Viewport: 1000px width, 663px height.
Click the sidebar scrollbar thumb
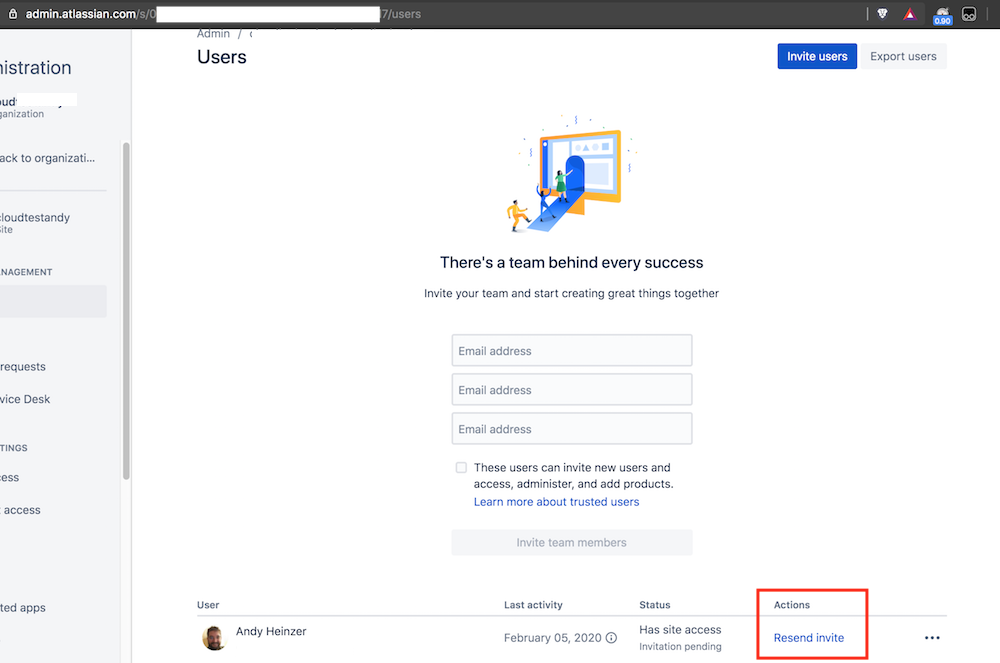tap(124, 310)
